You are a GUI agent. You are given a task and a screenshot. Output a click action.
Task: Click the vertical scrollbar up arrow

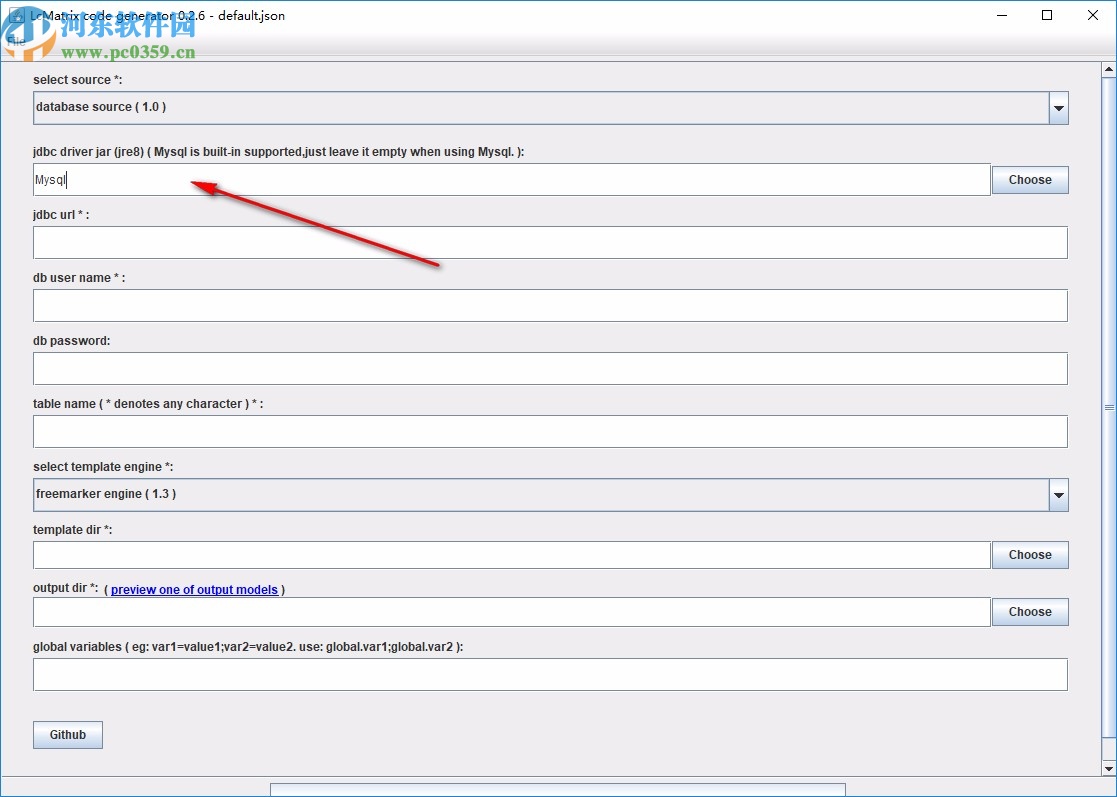click(x=1108, y=70)
